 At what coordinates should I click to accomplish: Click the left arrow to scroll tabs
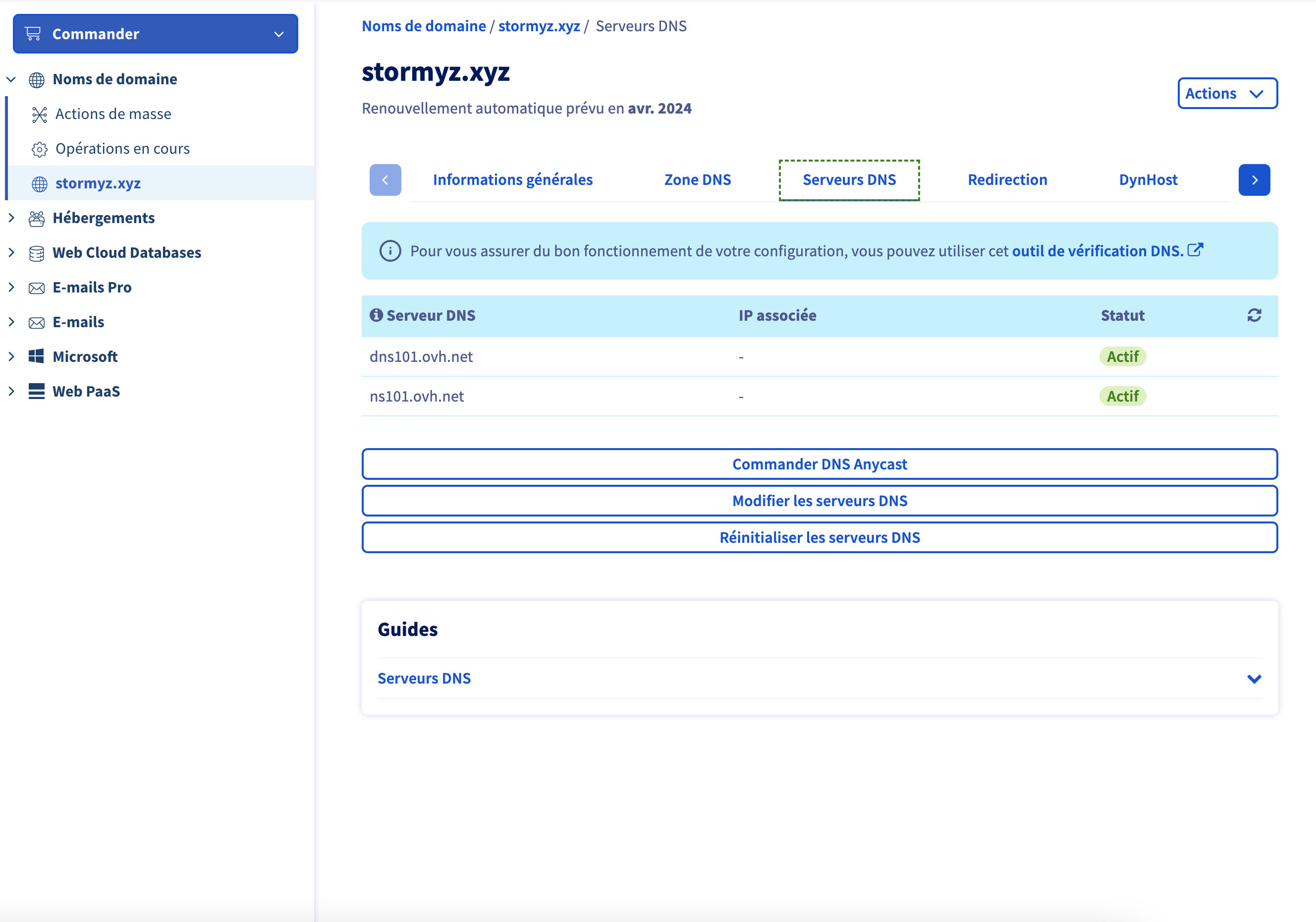(x=385, y=180)
